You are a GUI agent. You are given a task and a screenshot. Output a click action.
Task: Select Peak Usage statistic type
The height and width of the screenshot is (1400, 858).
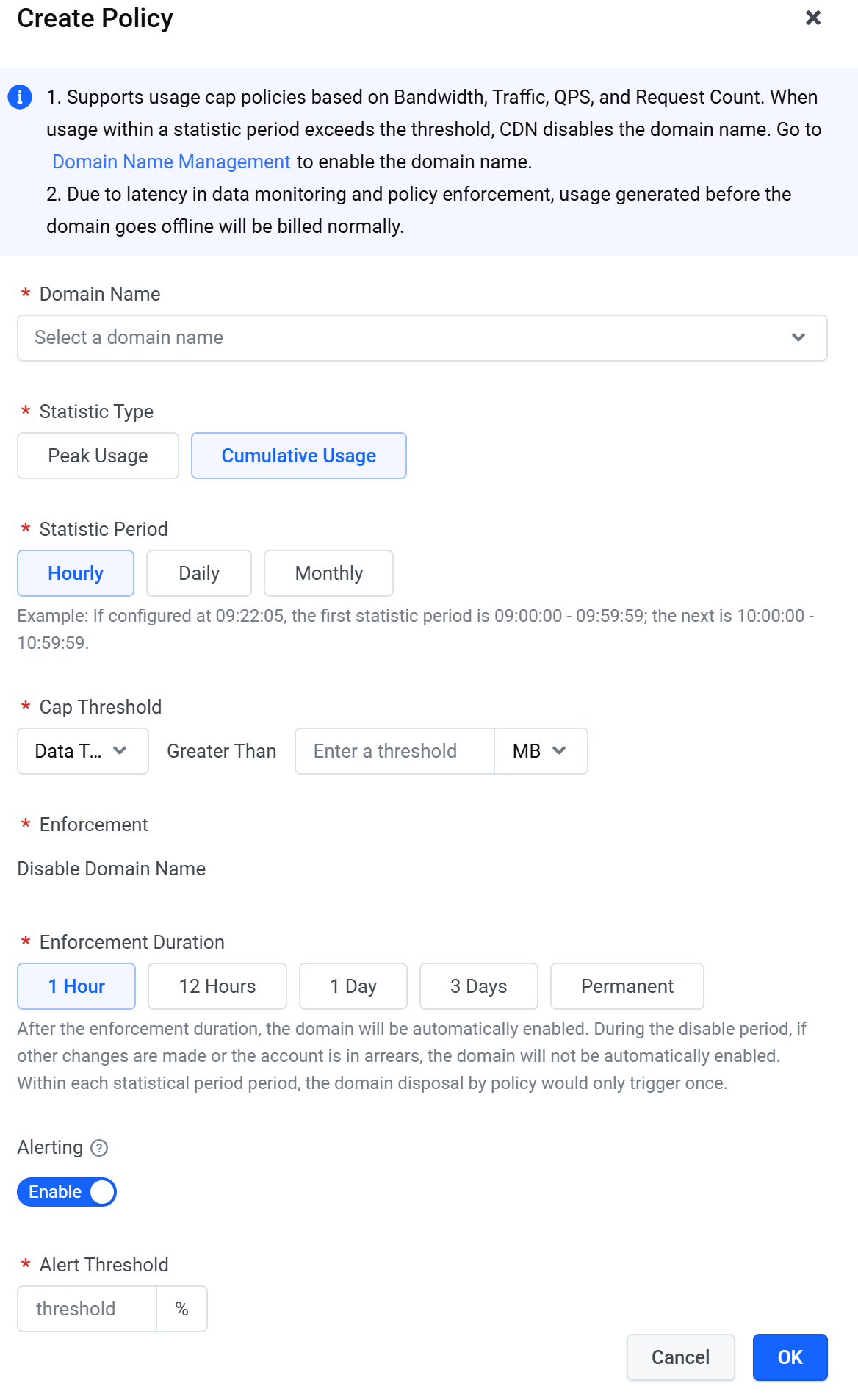[x=98, y=456]
